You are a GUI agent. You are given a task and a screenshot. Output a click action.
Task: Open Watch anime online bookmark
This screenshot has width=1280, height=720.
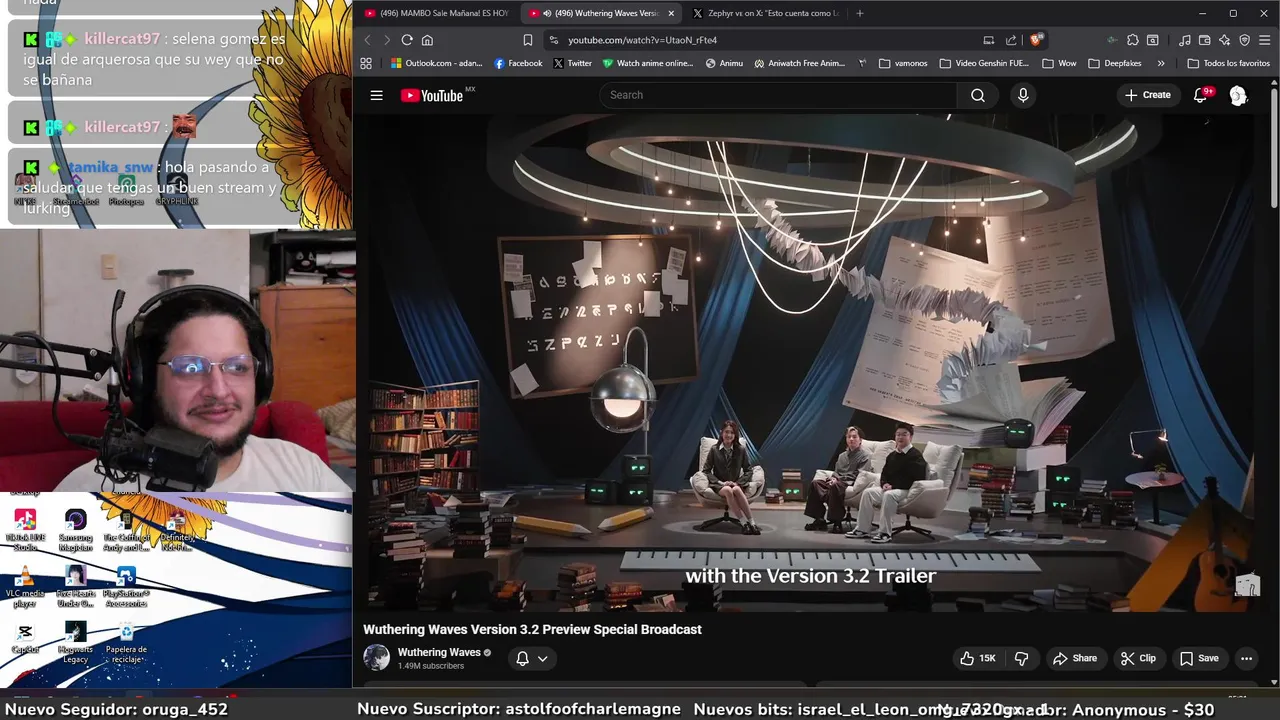[648, 63]
